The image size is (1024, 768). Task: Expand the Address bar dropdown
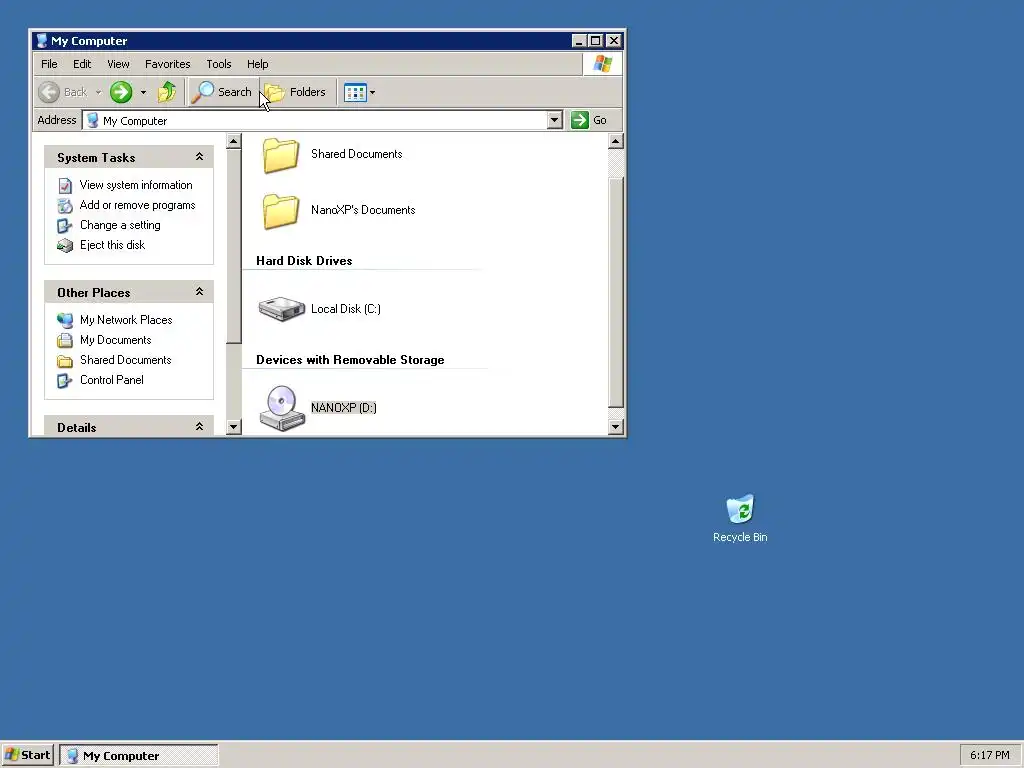click(x=554, y=120)
